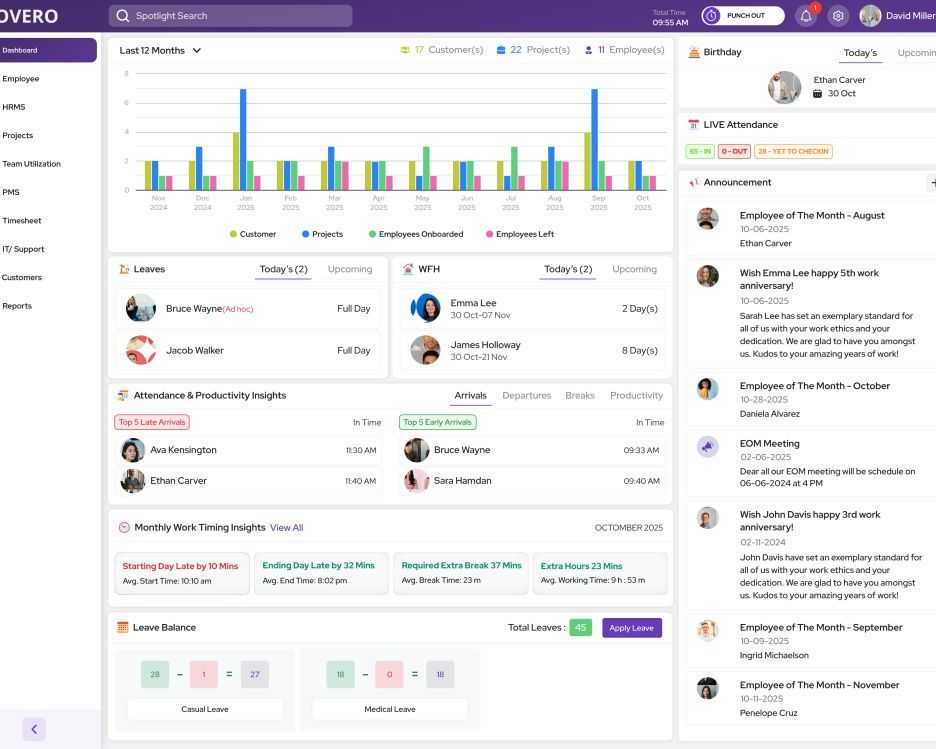Click the Customer(s) count icon
936x749 pixels.
point(405,50)
